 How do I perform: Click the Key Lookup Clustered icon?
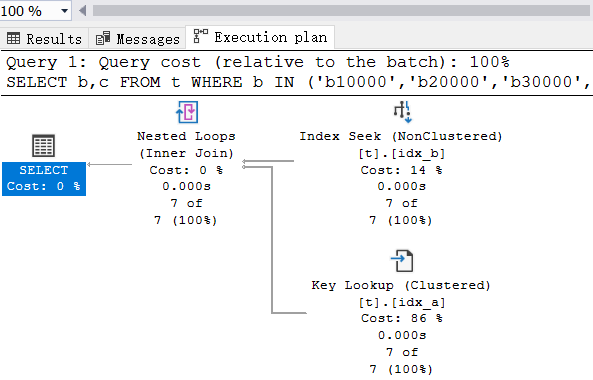click(402, 261)
